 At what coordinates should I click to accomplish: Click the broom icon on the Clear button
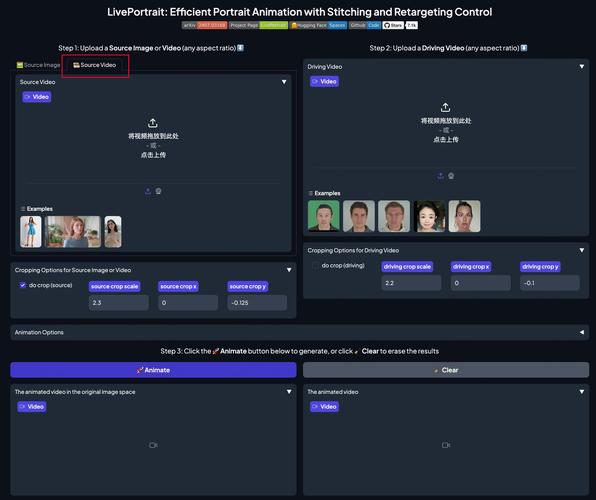click(x=436, y=370)
